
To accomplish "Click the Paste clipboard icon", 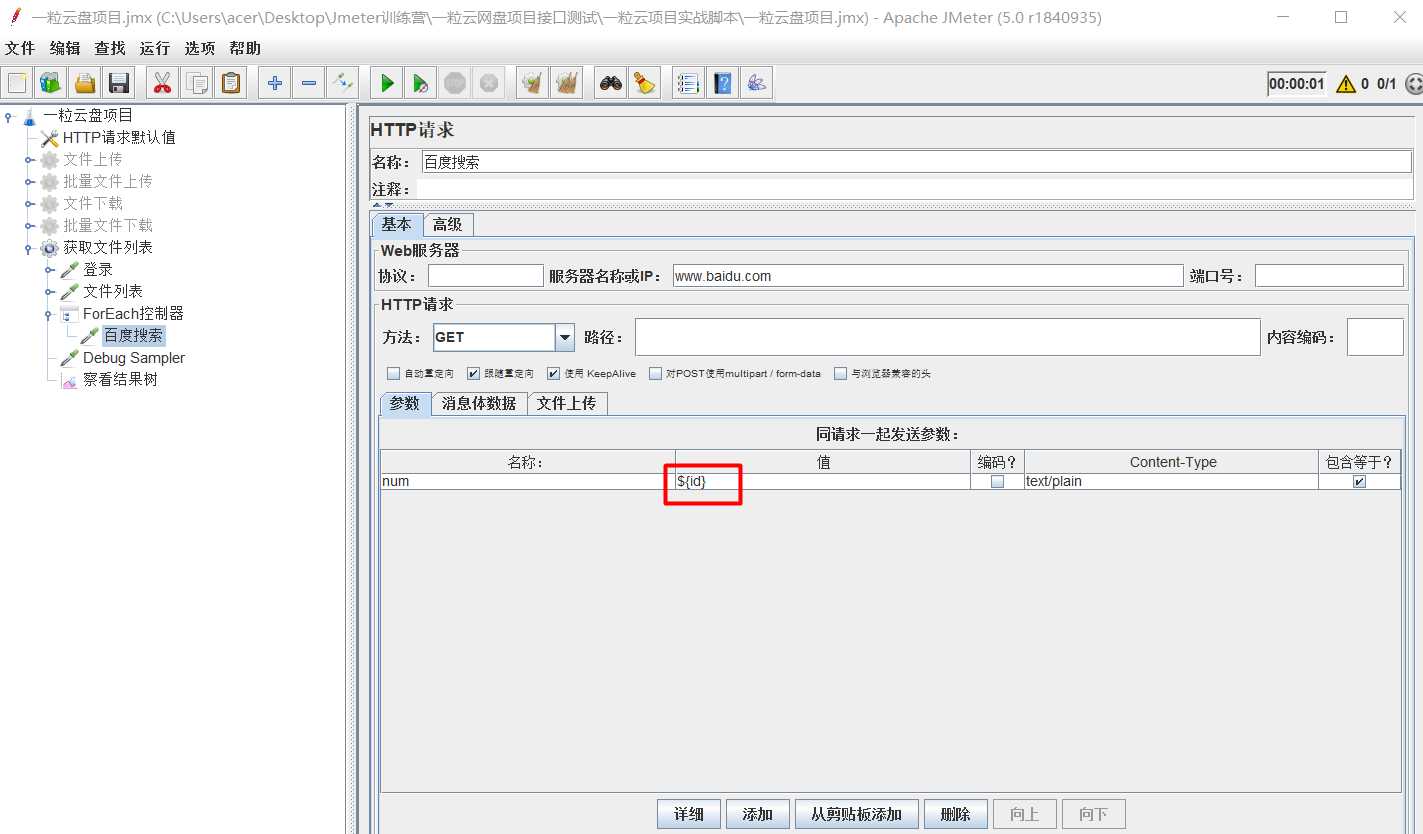I will pos(231,83).
